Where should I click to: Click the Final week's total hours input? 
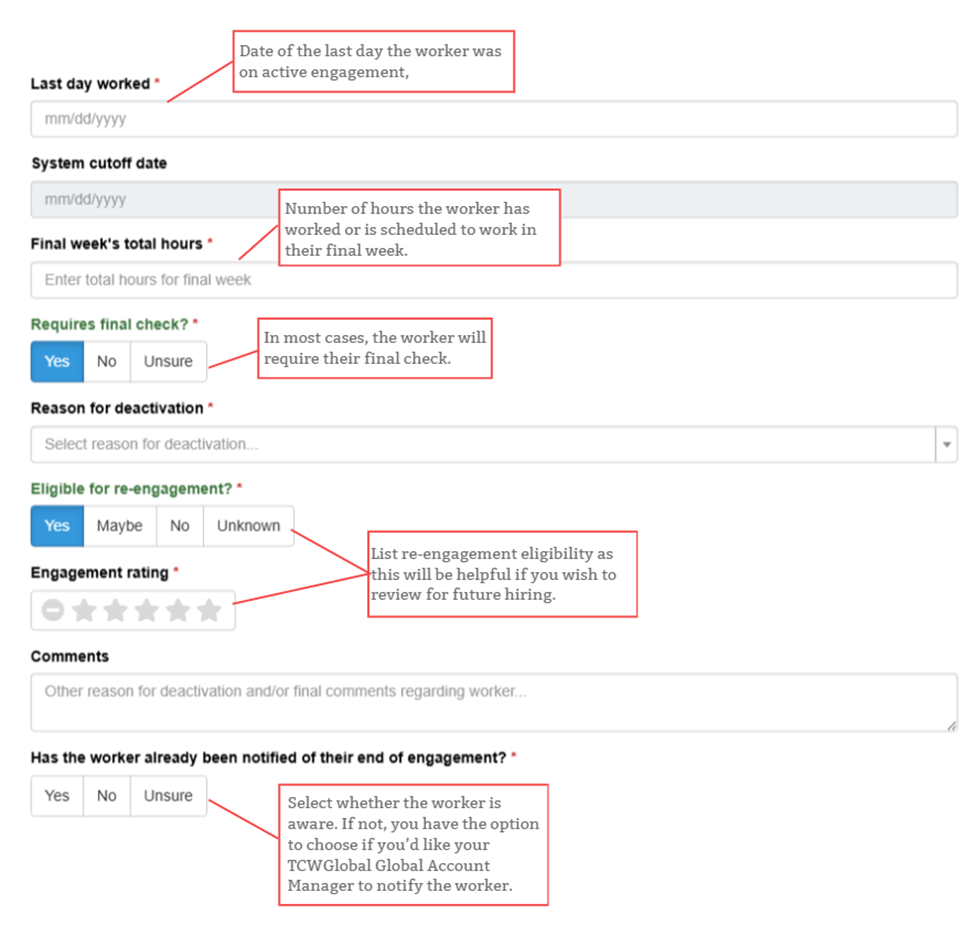pos(493,280)
